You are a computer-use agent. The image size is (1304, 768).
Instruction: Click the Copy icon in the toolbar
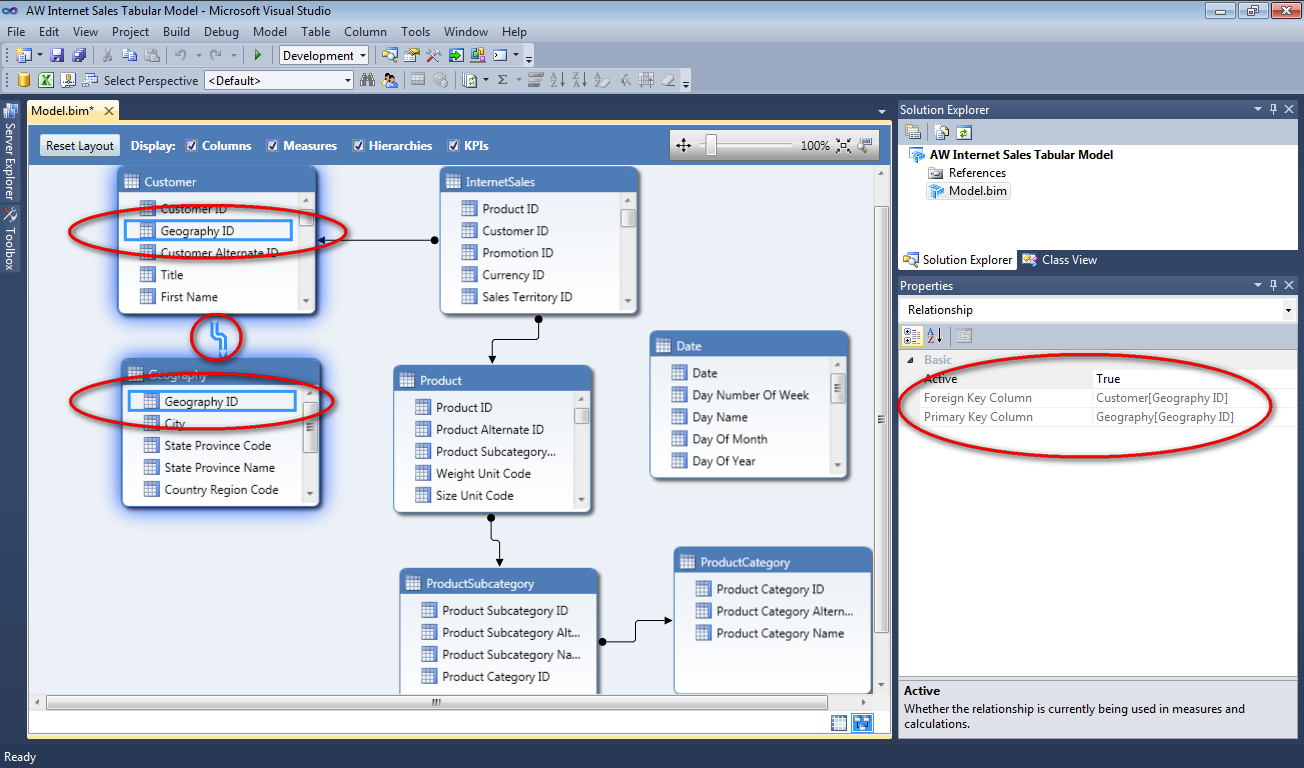tap(129, 56)
